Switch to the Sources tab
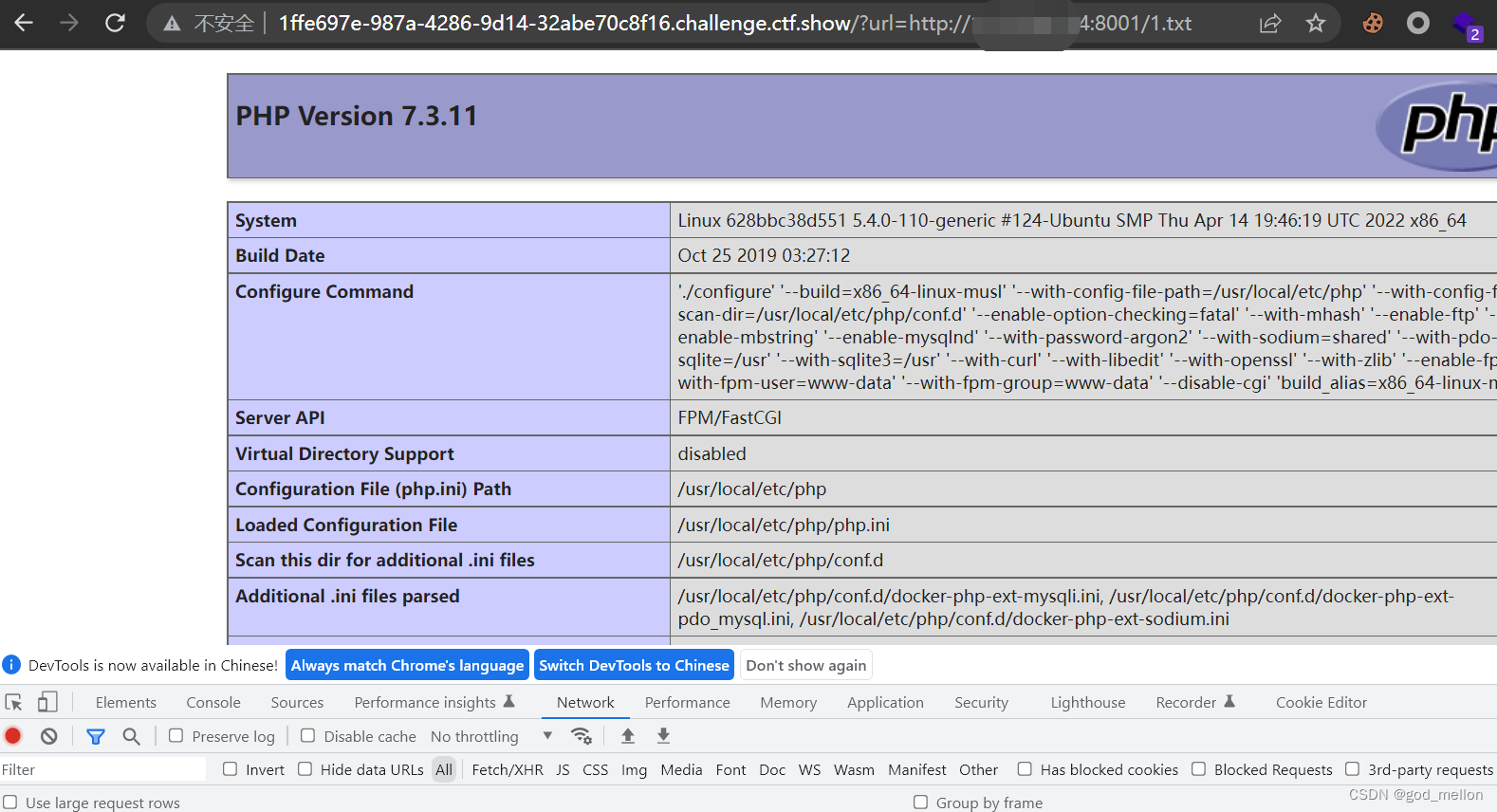Viewport: 1497px width, 812px height. click(297, 703)
